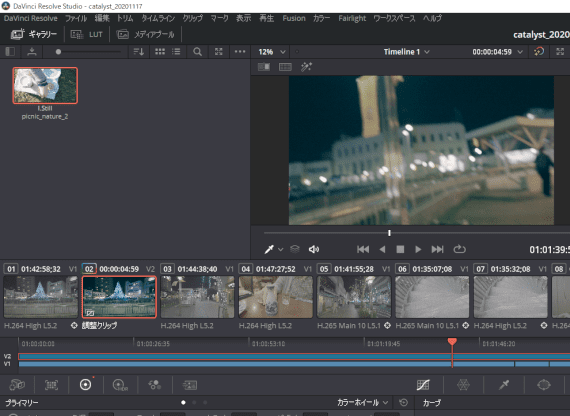This screenshot has width=570, height=416.
Task: Open the 00:00:04:59 timecode dropdown
Action: [x=497, y=52]
